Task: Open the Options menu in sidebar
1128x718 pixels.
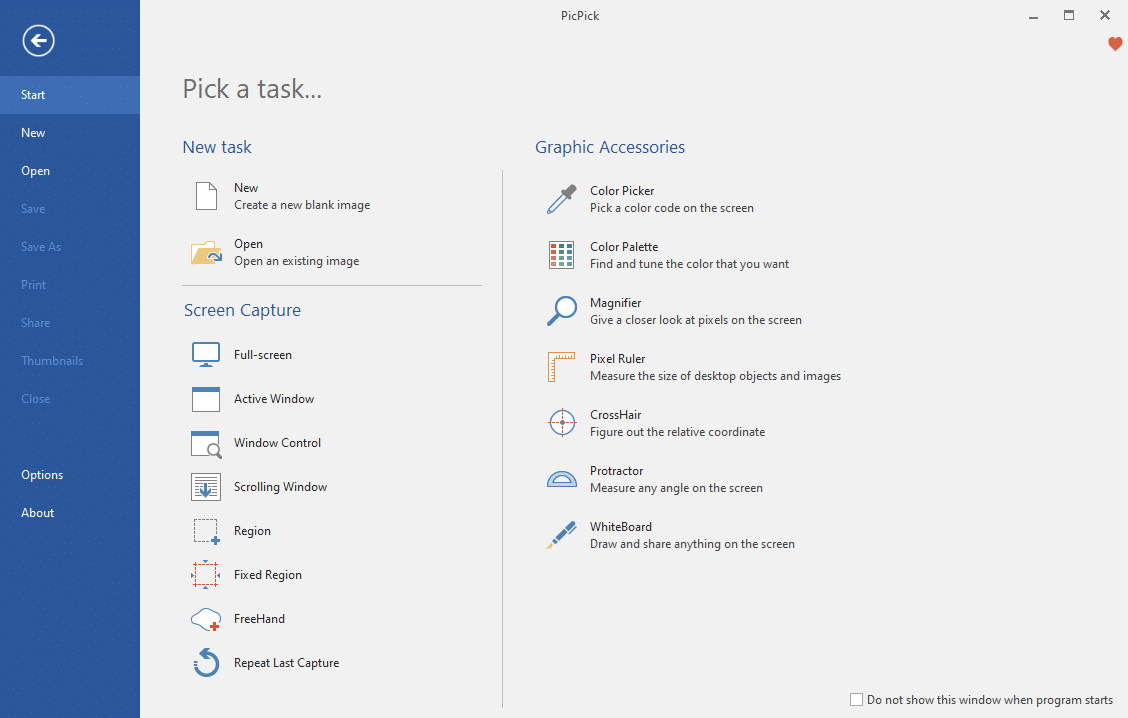Action: (42, 475)
